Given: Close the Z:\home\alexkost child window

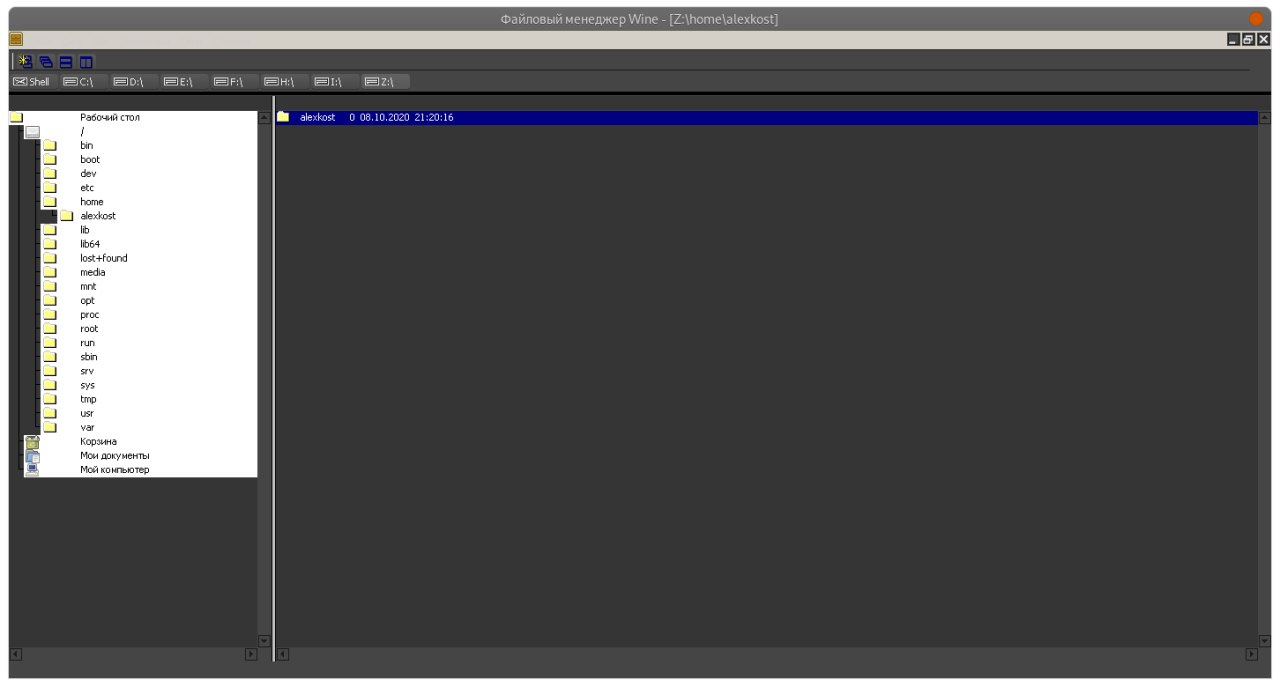Looking at the screenshot, I should [1264, 39].
